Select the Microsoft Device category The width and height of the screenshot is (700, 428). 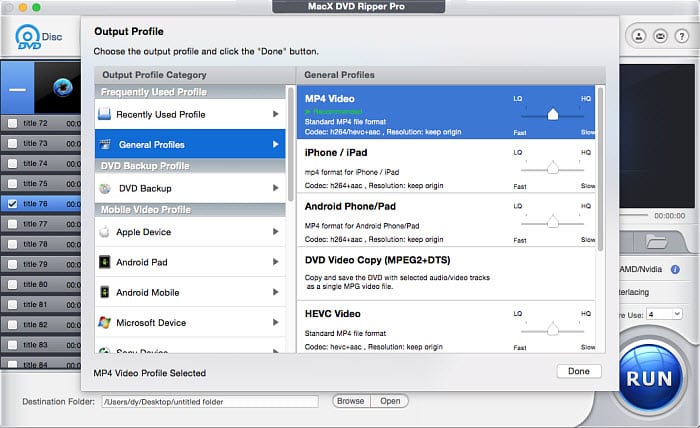click(190, 322)
